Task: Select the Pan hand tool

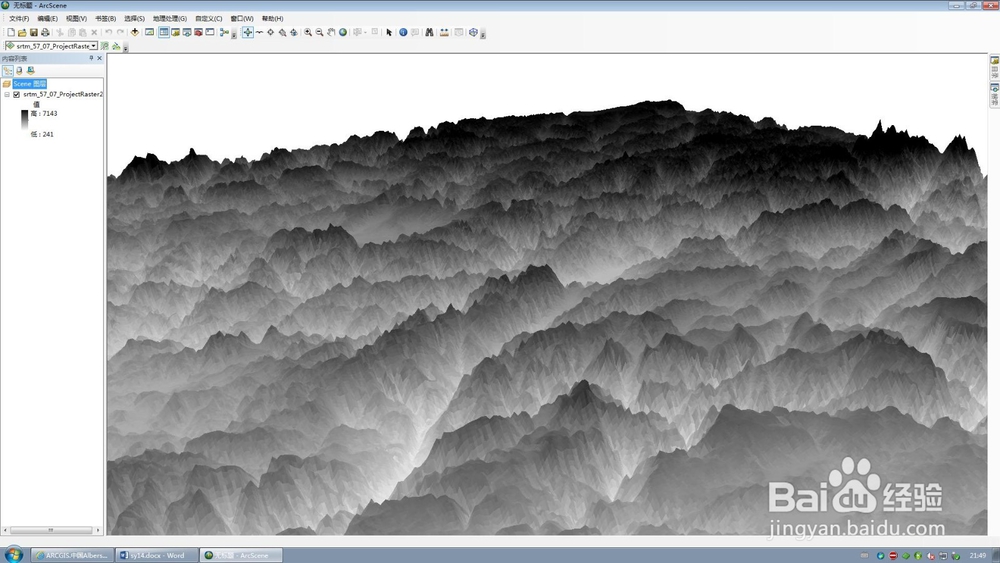Action: [x=330, y=32]
